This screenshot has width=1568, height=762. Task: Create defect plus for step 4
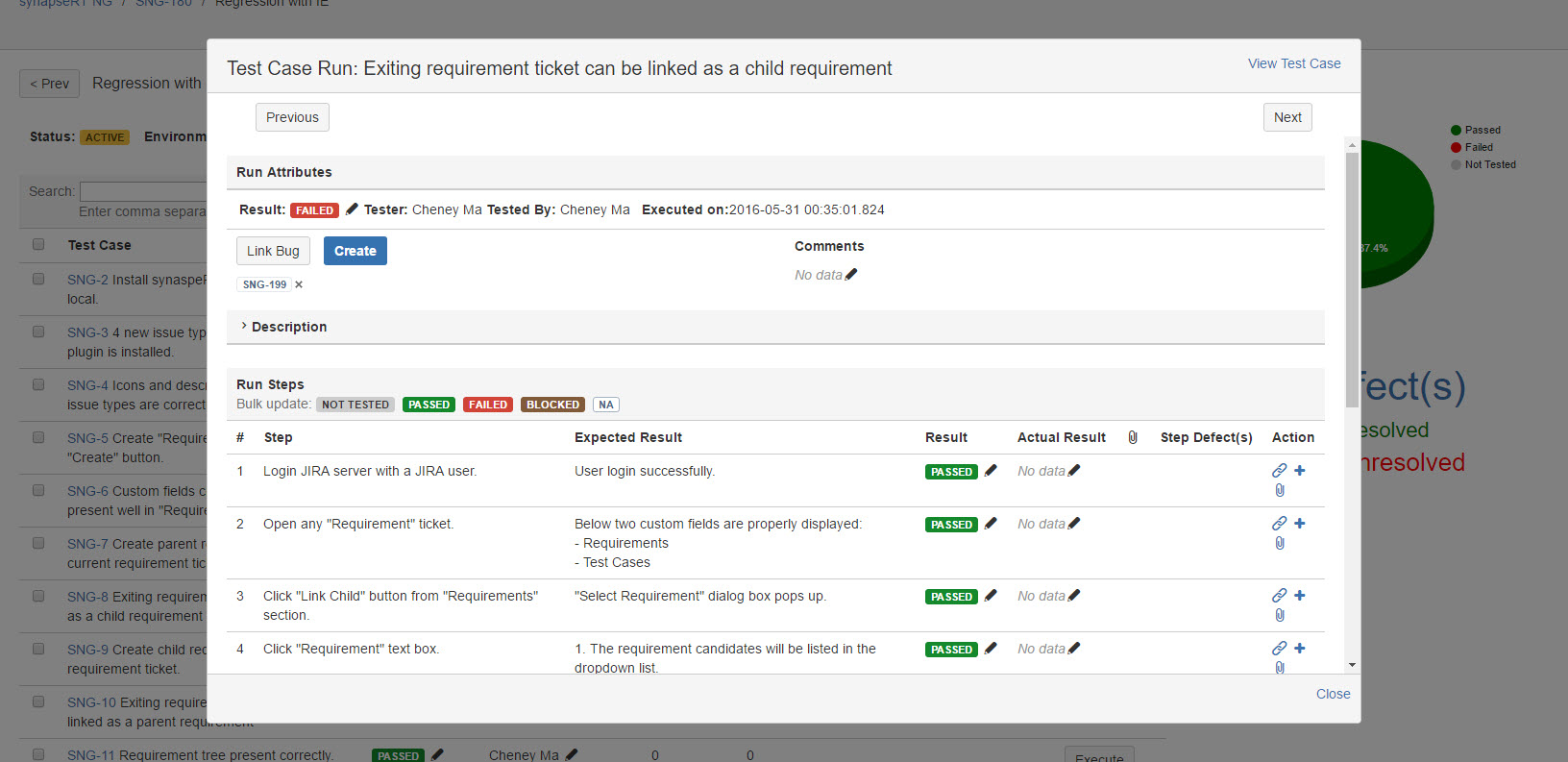tap(1300, 648)
